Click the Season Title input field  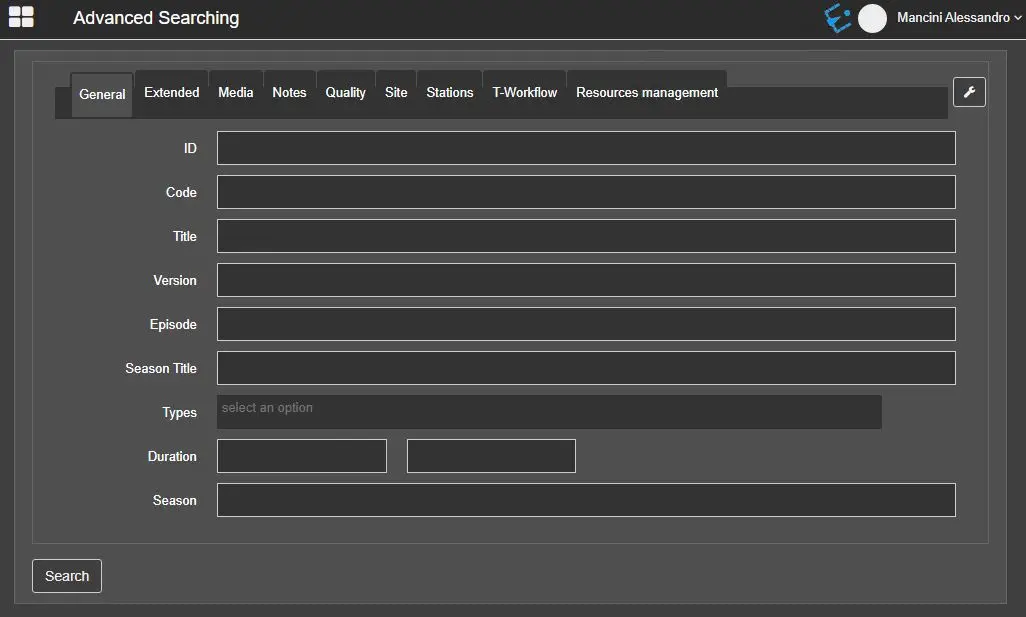[585, 368]
